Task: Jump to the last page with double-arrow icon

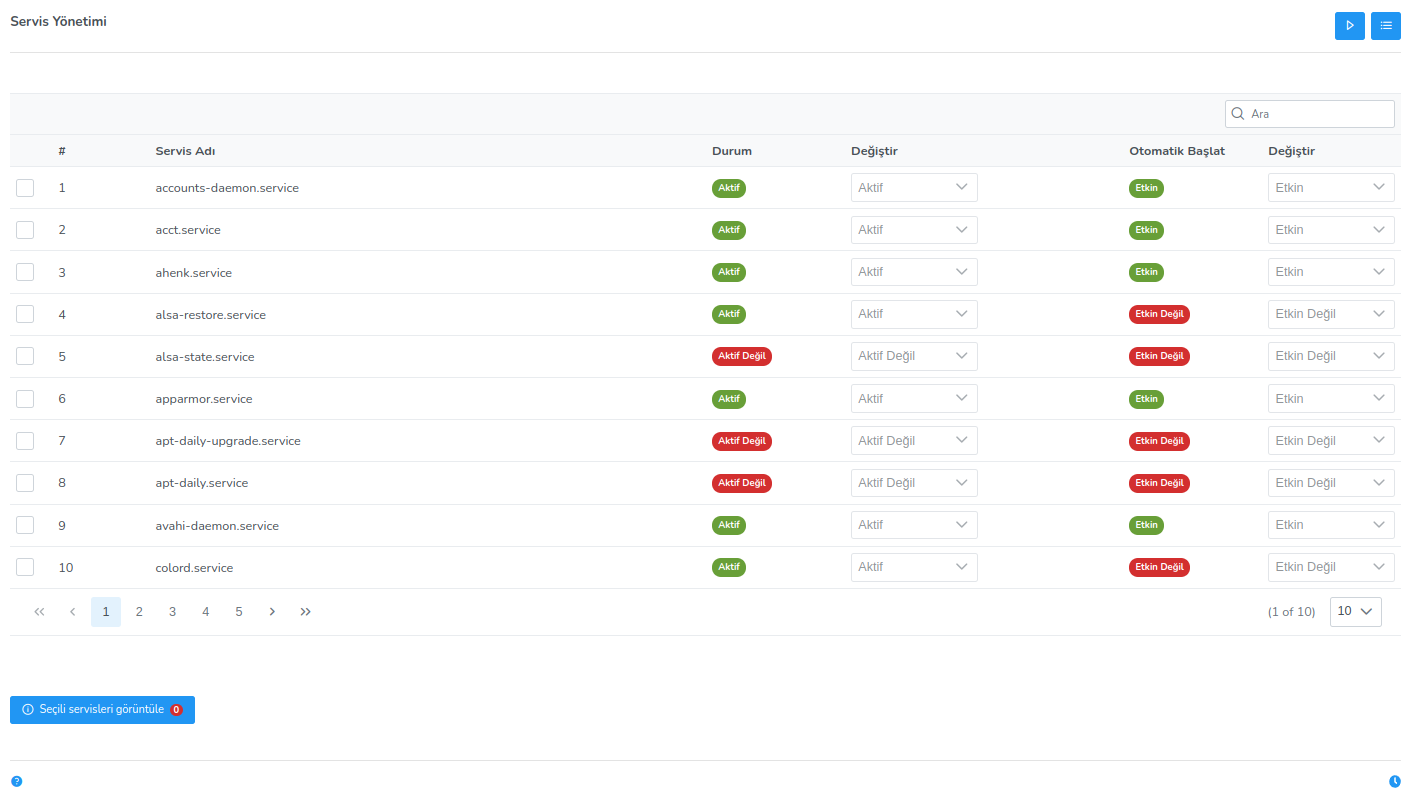Action: coord(305,611)
